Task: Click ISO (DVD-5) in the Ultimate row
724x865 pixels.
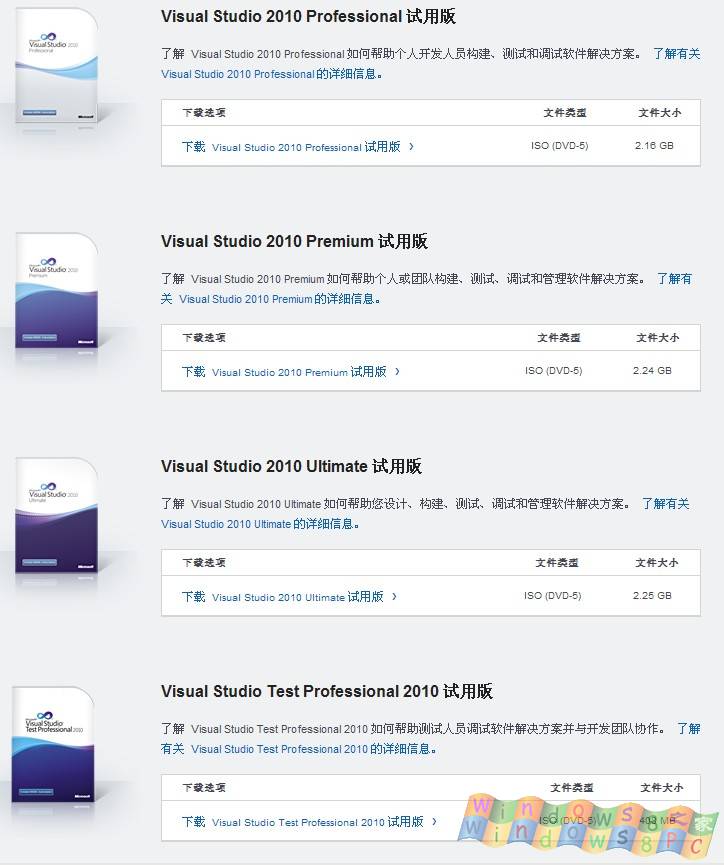Action: point(552,596)
